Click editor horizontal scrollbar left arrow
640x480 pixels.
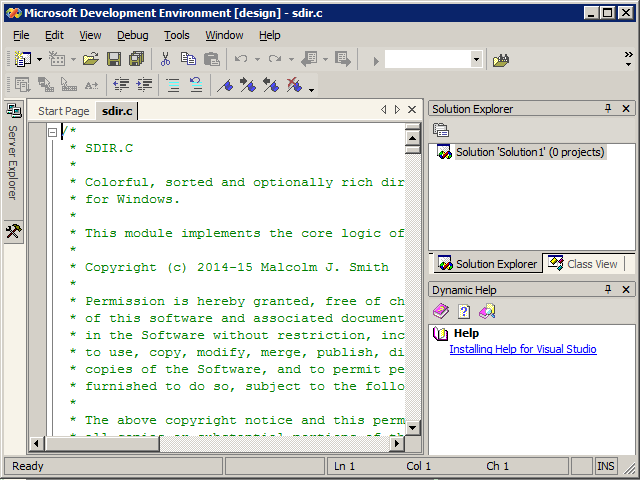(x=36, y=443)
